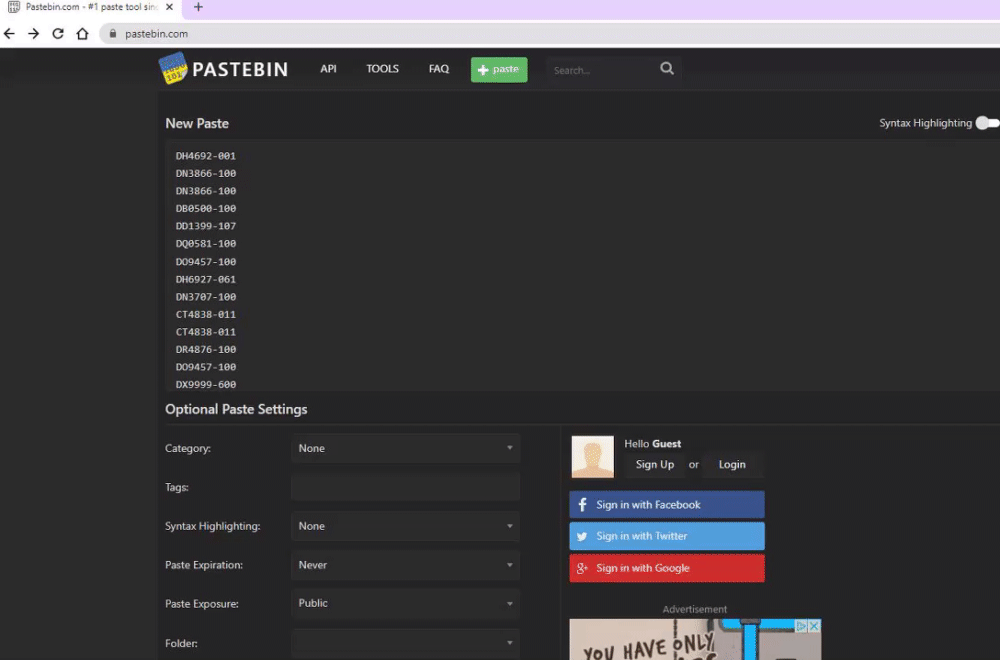
Task: Close the advertisement with X icon
Action: [x=814, y=626]
